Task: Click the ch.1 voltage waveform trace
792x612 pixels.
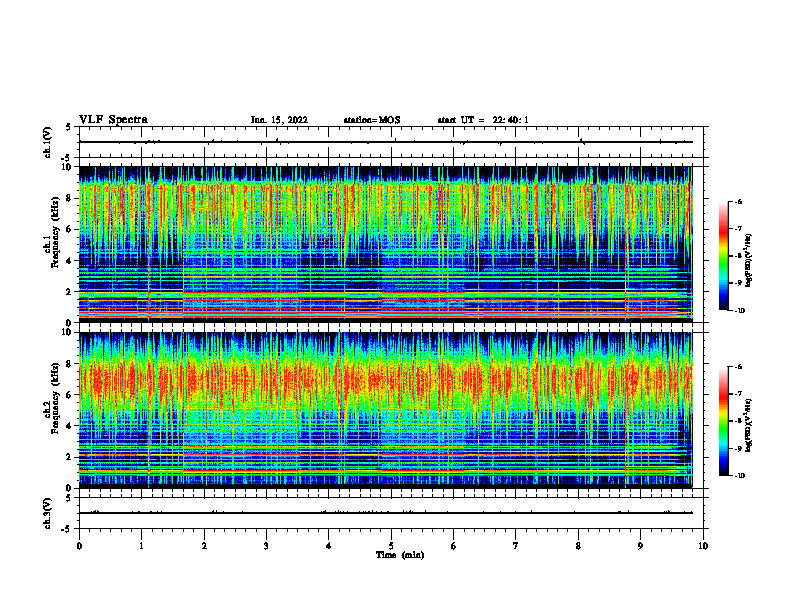Action: 386,142
